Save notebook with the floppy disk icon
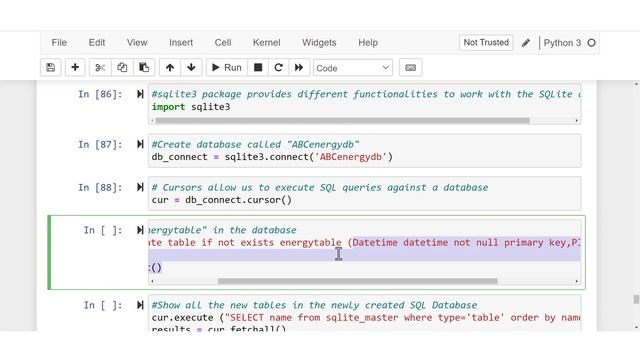The width and height of the screenshot is (640, 360). pyautogui.click(x=51, y=67)
